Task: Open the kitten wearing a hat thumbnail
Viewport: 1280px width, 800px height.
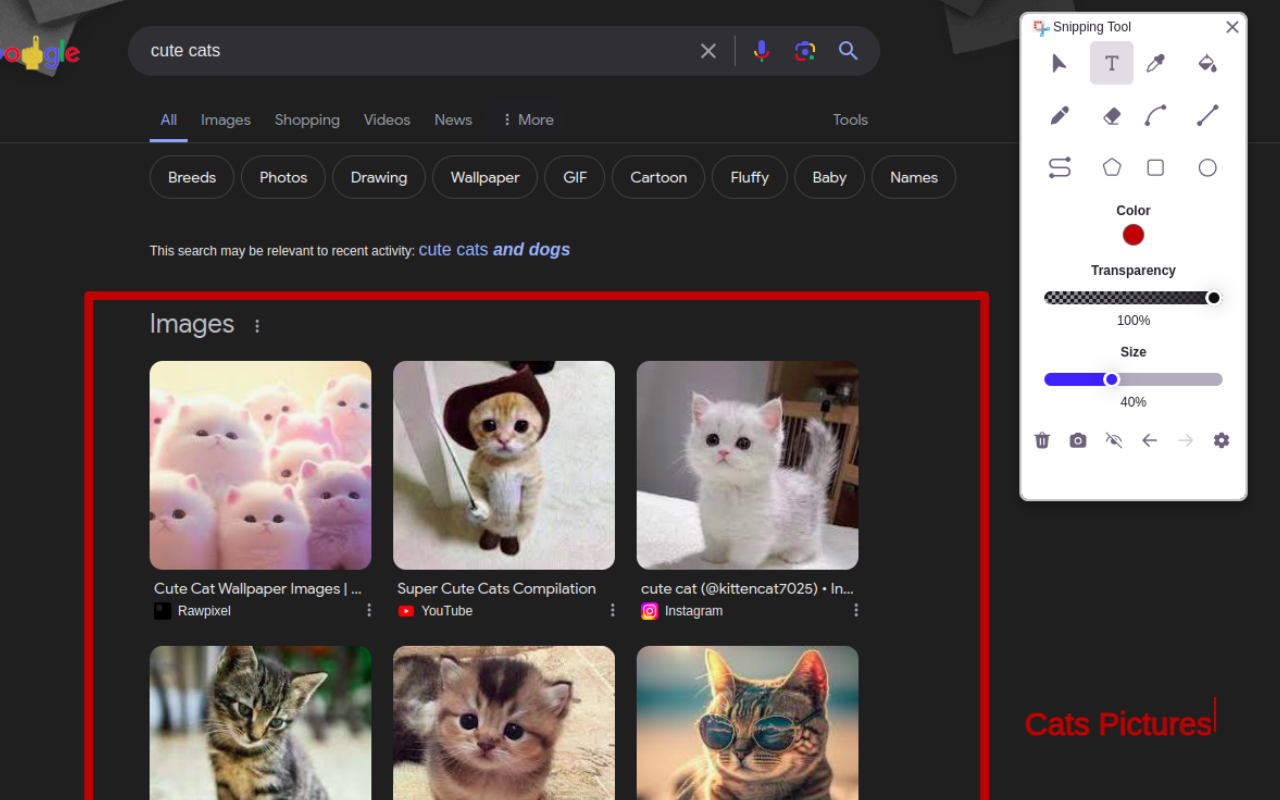Action: pos(504,465)
